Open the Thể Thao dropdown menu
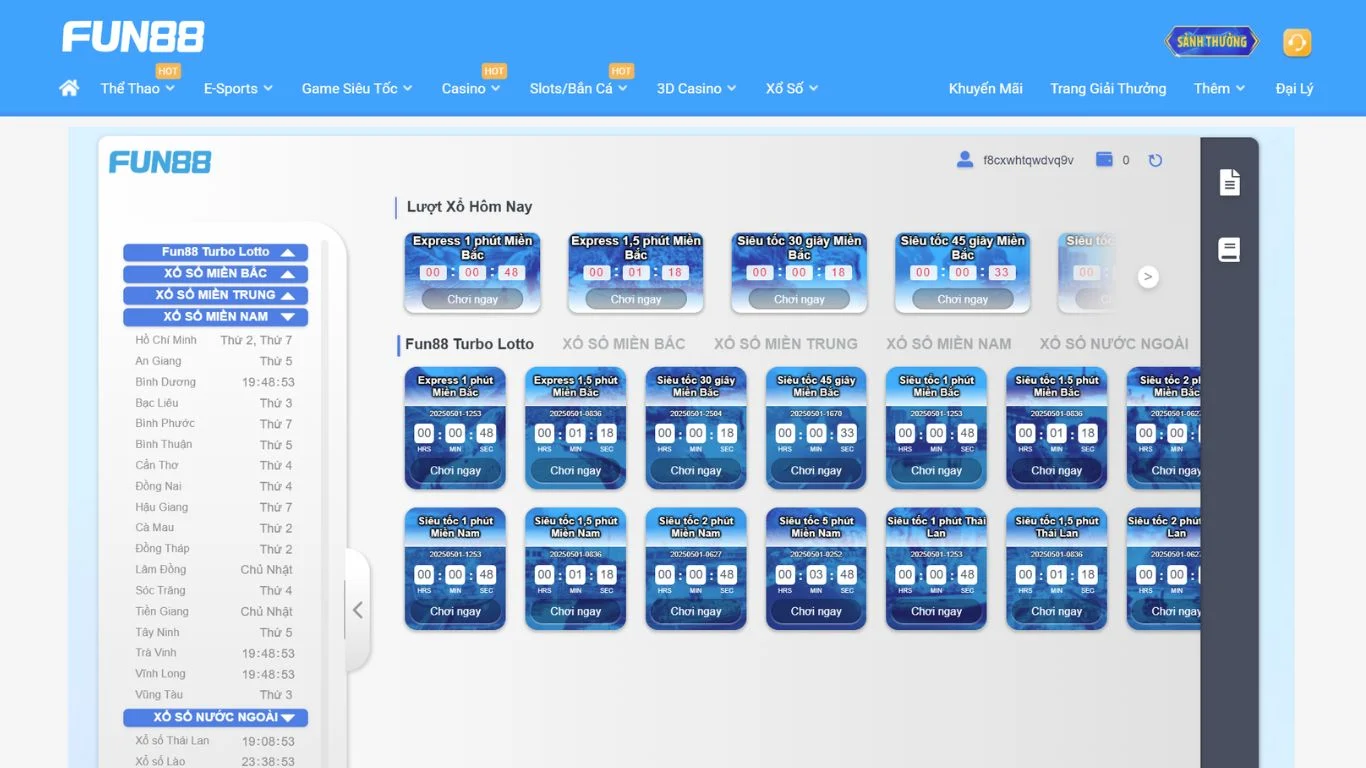 [137, 89]
